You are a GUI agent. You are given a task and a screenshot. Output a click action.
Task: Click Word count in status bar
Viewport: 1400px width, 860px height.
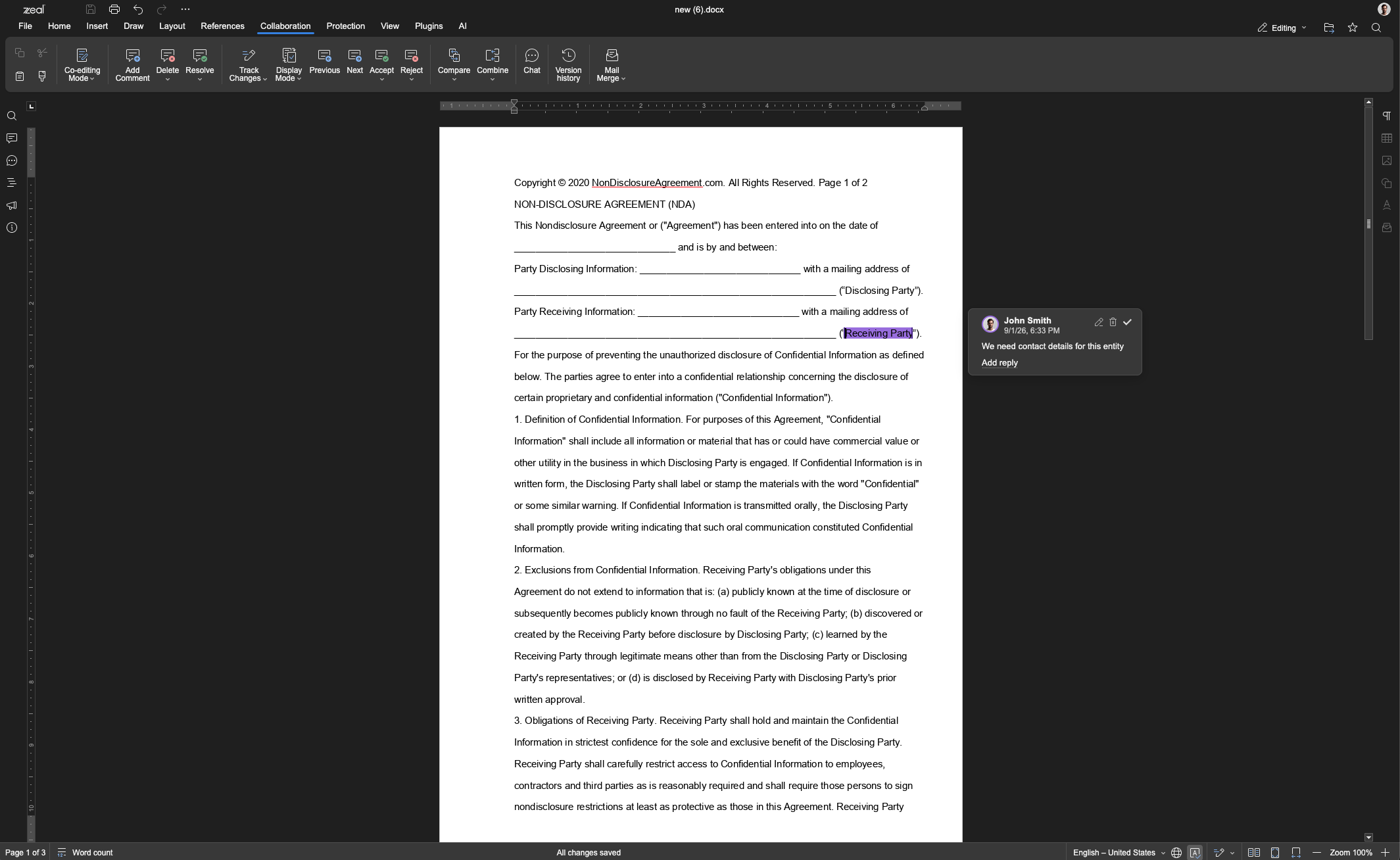click(x=85, y=853)
